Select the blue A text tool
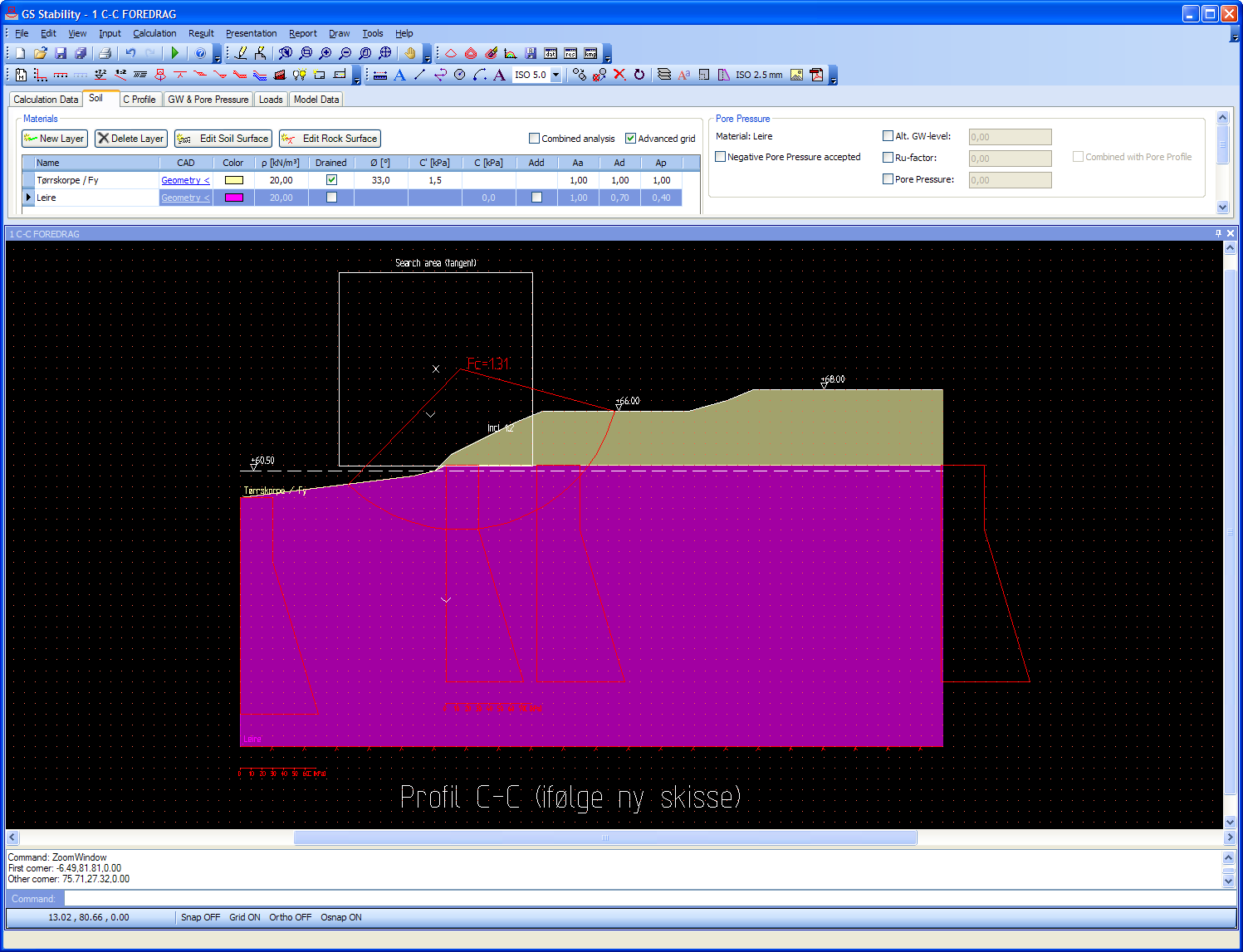Screen dimensions: 1243x952 coord(399,75)
